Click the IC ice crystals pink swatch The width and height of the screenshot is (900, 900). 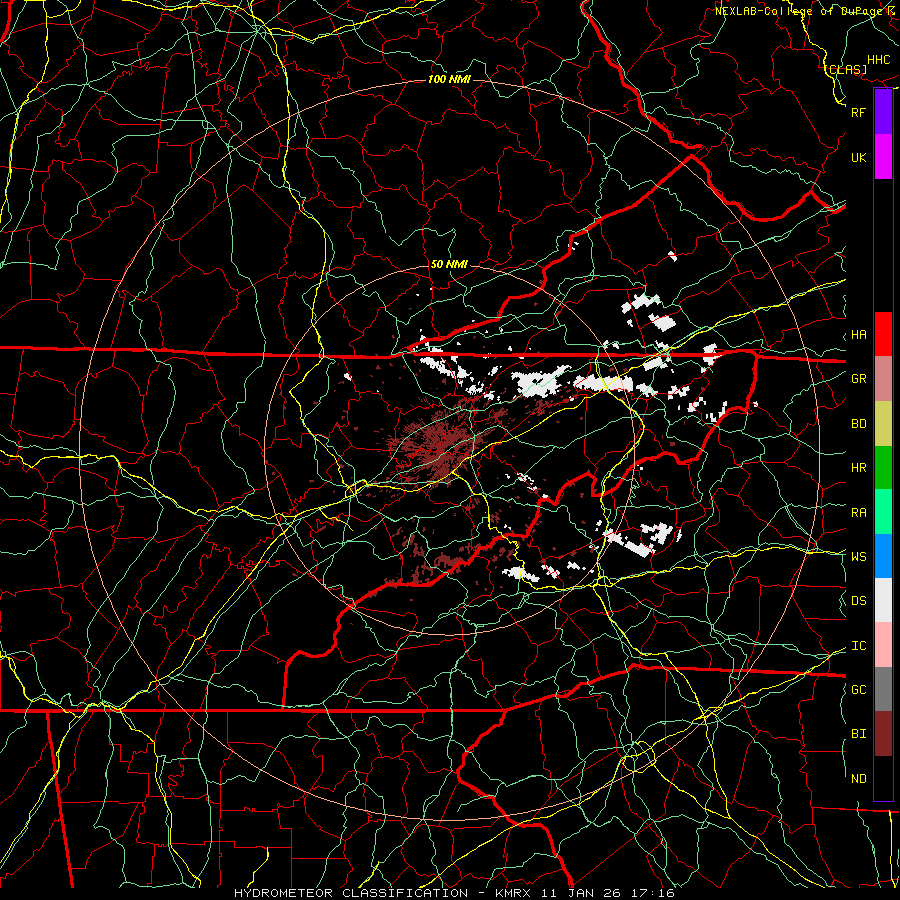(883, 645)
